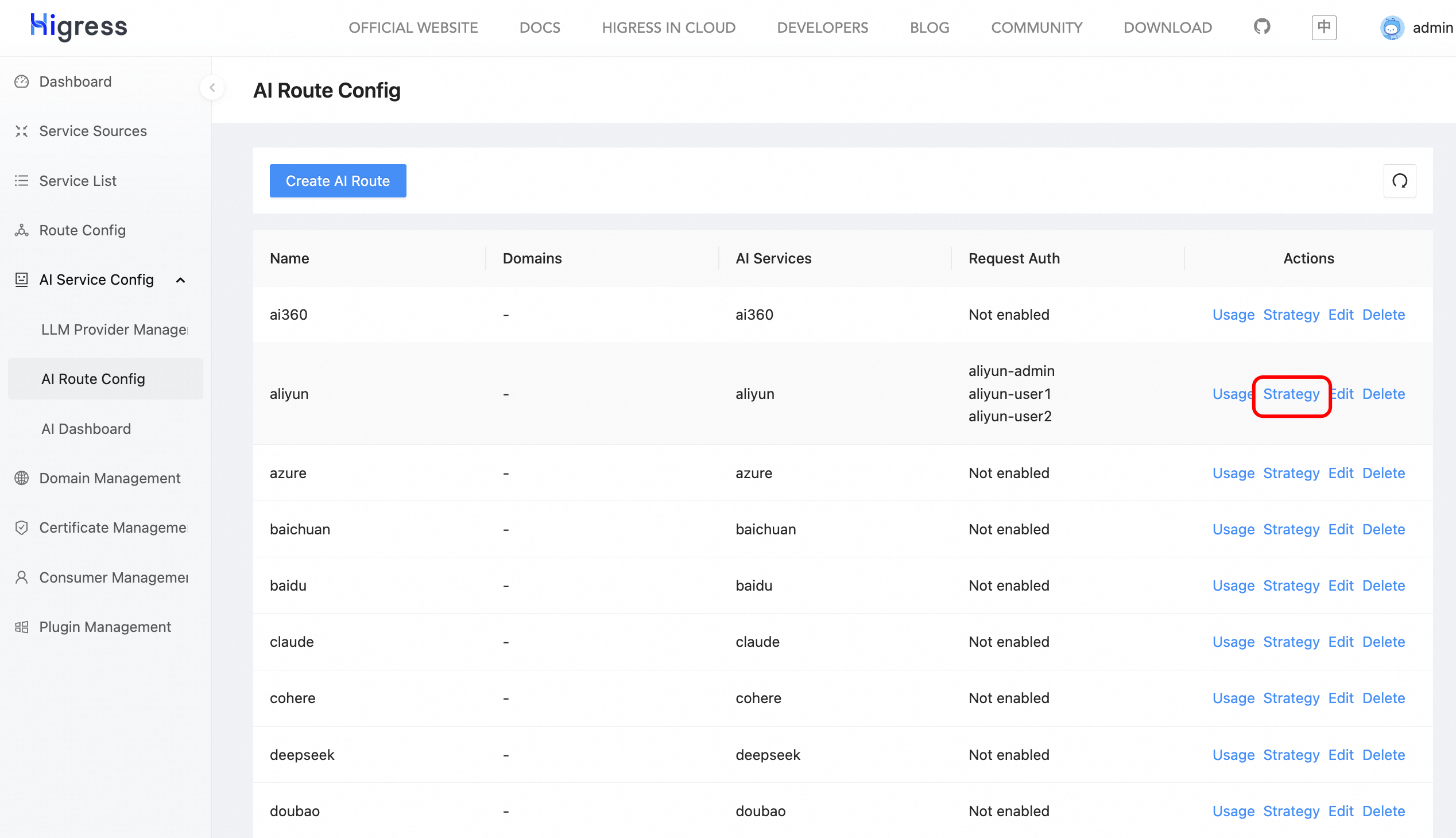Go to AI Dashboard in the sidebar

(86, 429)
